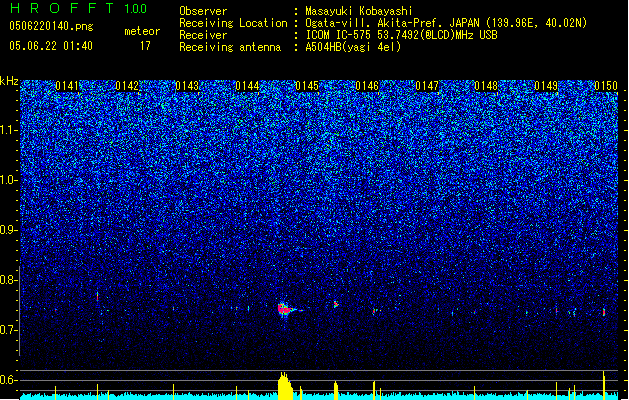This screenshot has height=400, width=629.
Task: Click the 0149 time marker
Action: (546, 86)
